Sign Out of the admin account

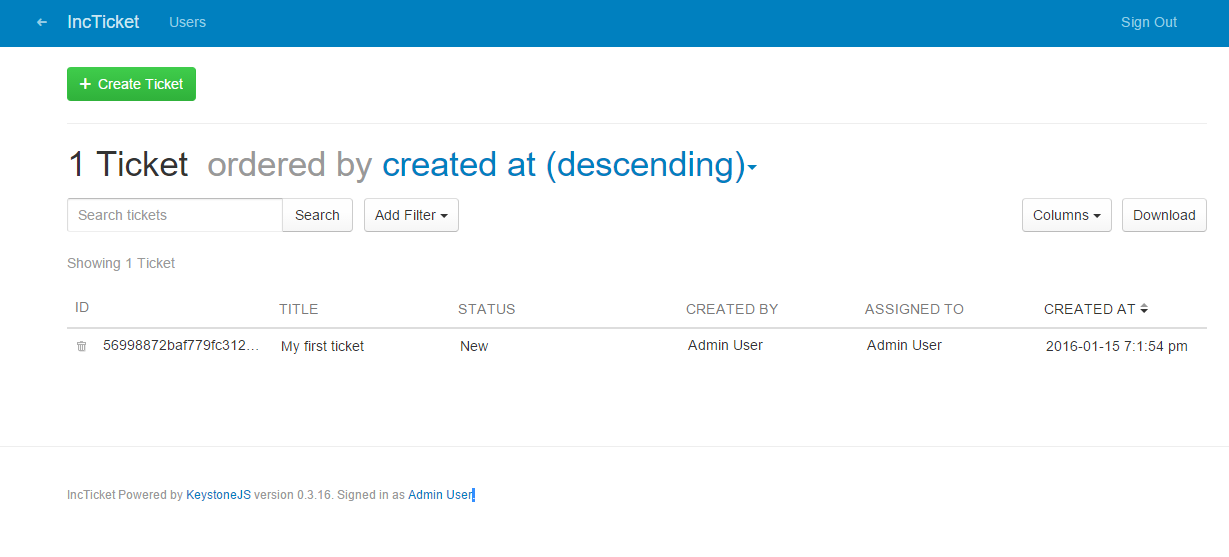(1148, 22)
